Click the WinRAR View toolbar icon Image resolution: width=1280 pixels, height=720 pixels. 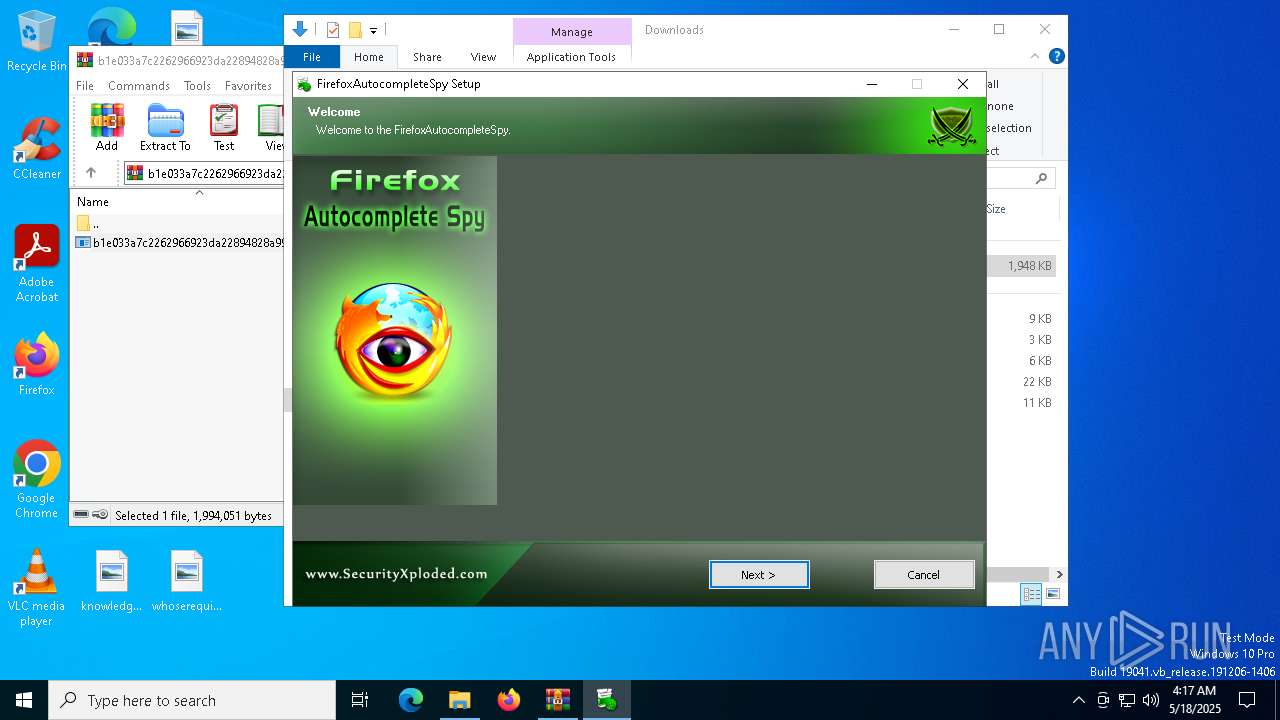271,127
